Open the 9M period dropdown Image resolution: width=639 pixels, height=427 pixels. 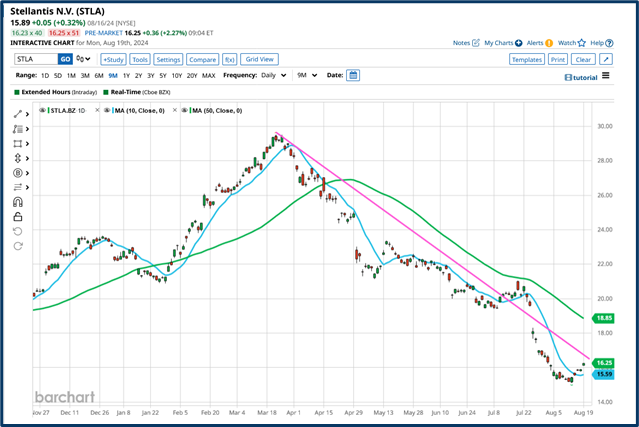click(307, 75)
